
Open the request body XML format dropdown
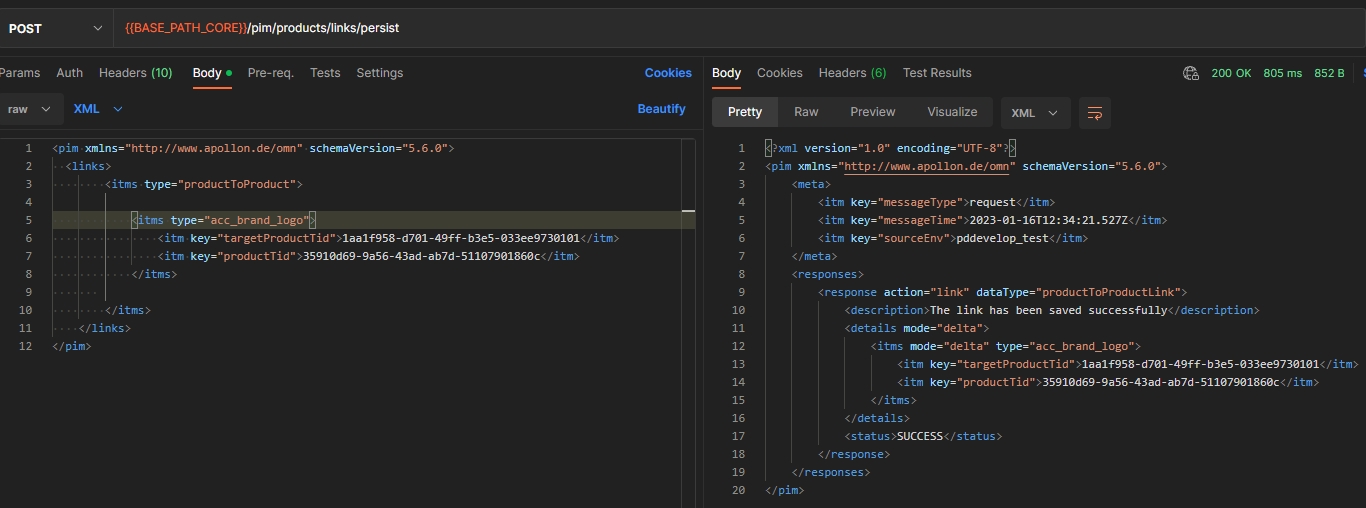[x=98, y=109]
